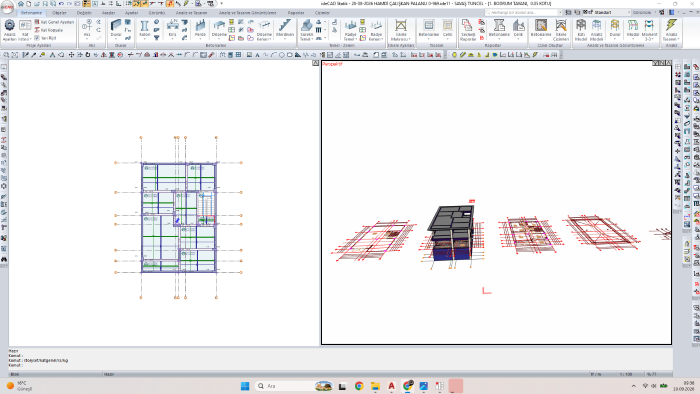Open Döşeme Kenarı dropdown
Image resolution: width=700 pixels, height=394 pixels.
click(264, 30)
